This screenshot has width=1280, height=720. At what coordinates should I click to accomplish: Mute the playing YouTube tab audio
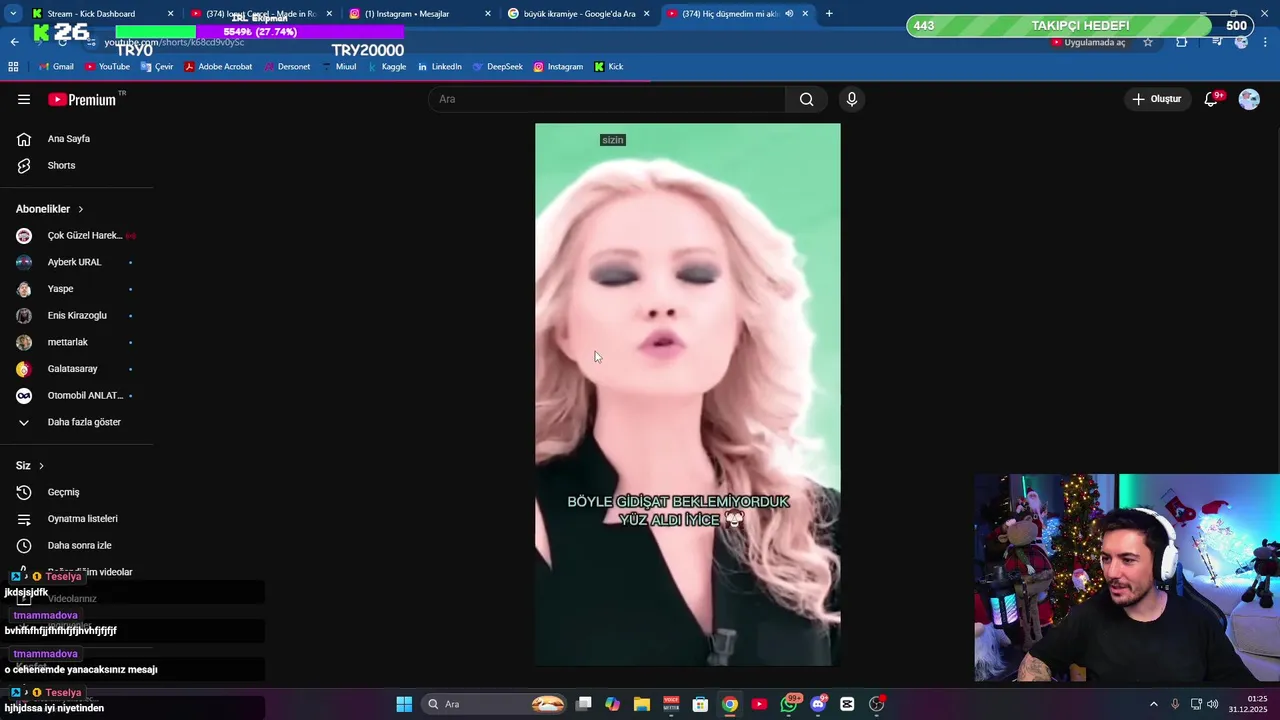click(x=789, y=14)
